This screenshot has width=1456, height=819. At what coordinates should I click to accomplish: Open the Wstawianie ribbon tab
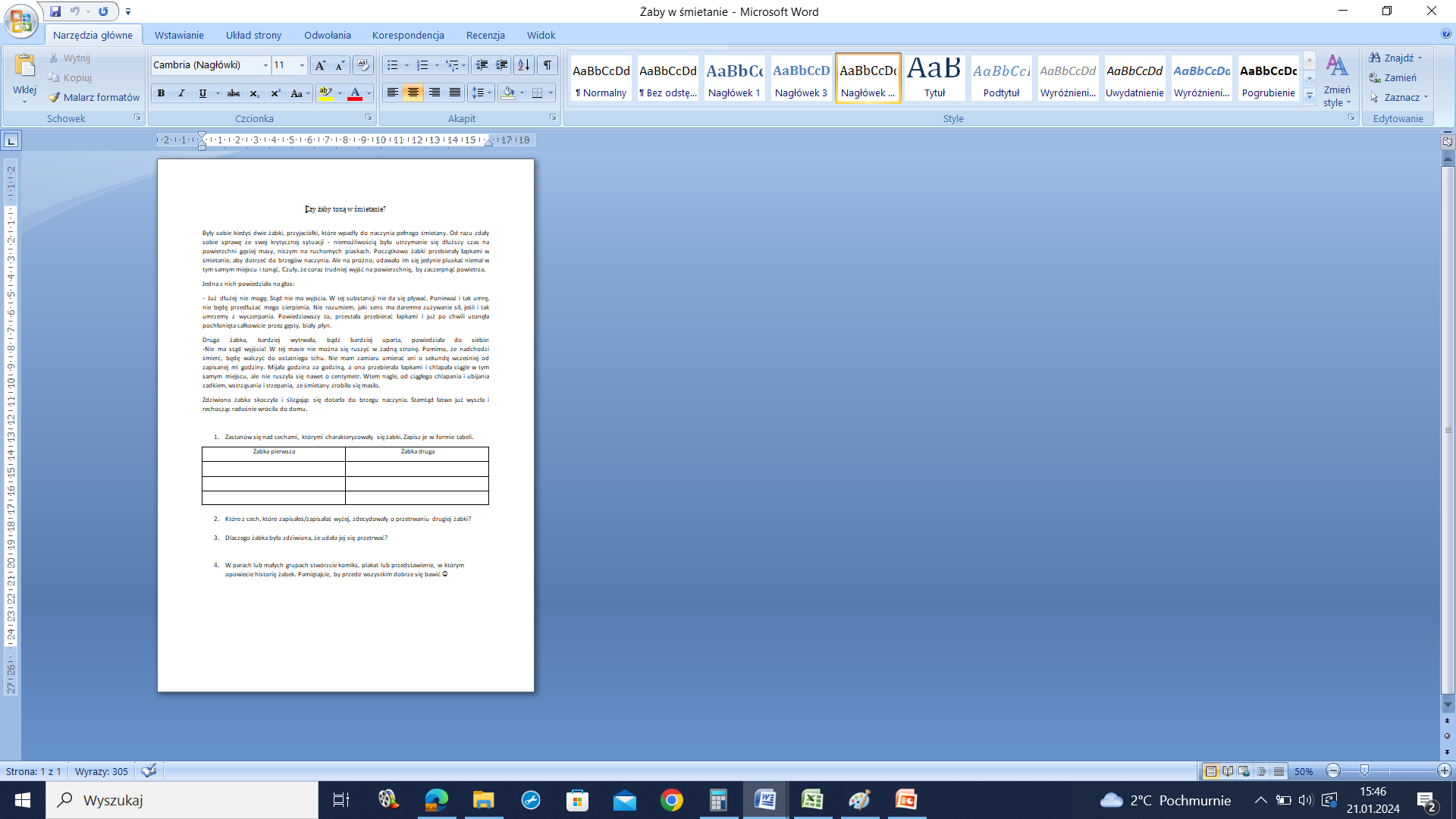pyautogui.click(x=179, y=35)
